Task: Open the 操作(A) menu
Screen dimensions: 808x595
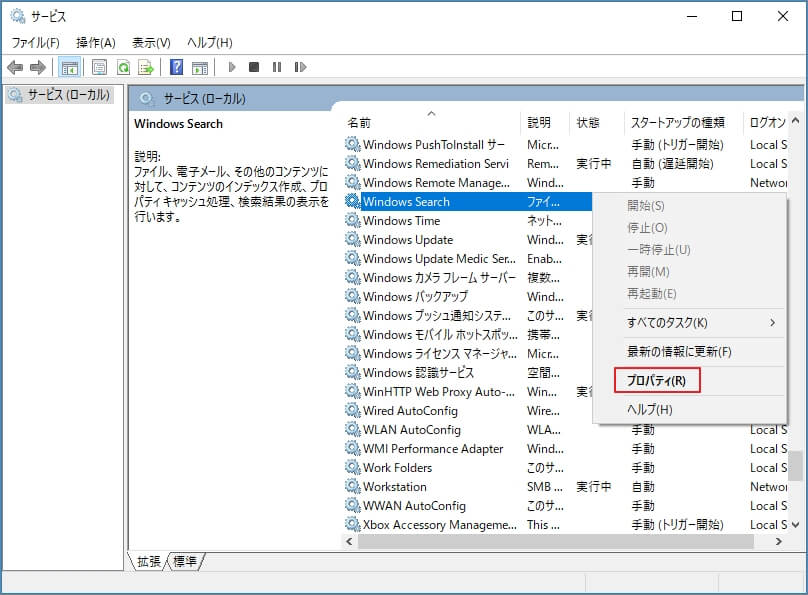Action: pos(95,42)
